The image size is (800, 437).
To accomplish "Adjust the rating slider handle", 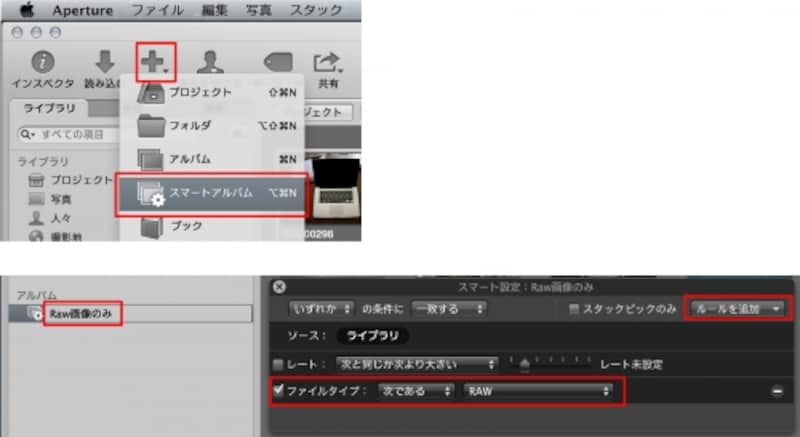I will tap(524, 365).
